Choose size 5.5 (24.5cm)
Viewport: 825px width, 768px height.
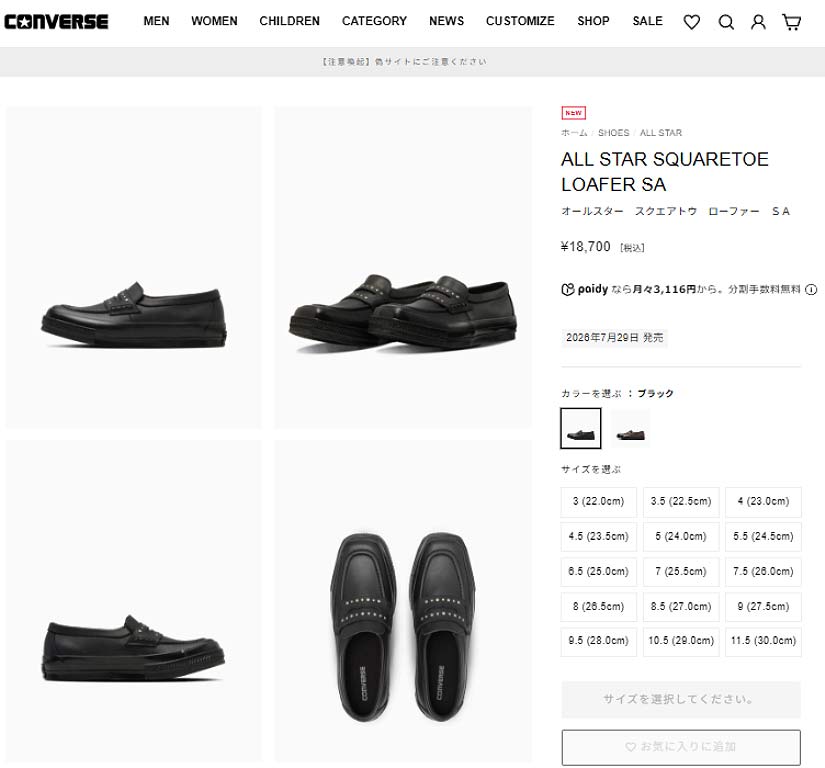[x=763, y=537]
